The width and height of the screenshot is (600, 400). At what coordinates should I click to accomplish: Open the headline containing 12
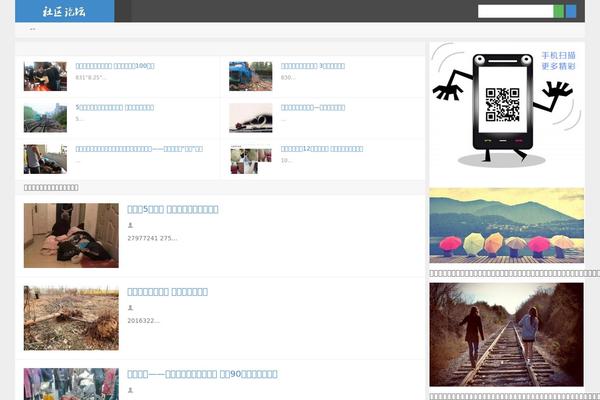[x=321, y=149]
